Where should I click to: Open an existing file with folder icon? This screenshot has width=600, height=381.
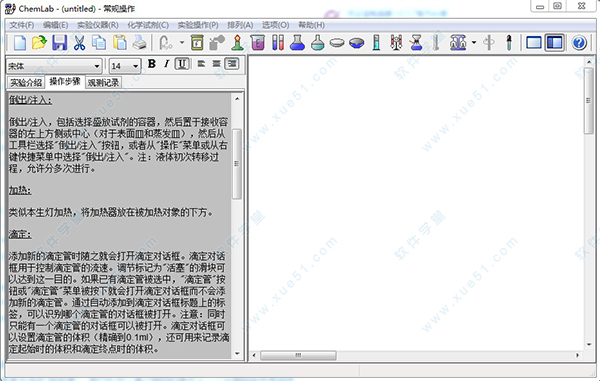coord(39,42)
